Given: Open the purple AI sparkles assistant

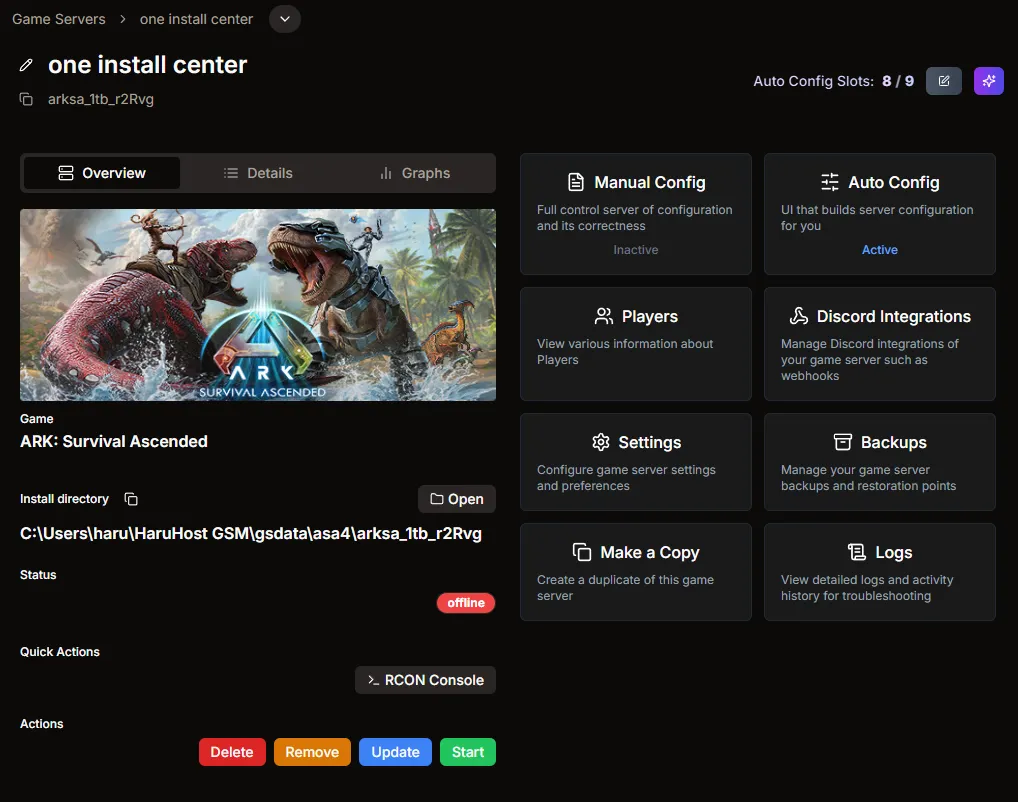Looking at the screenshot, I should (988, 80).
